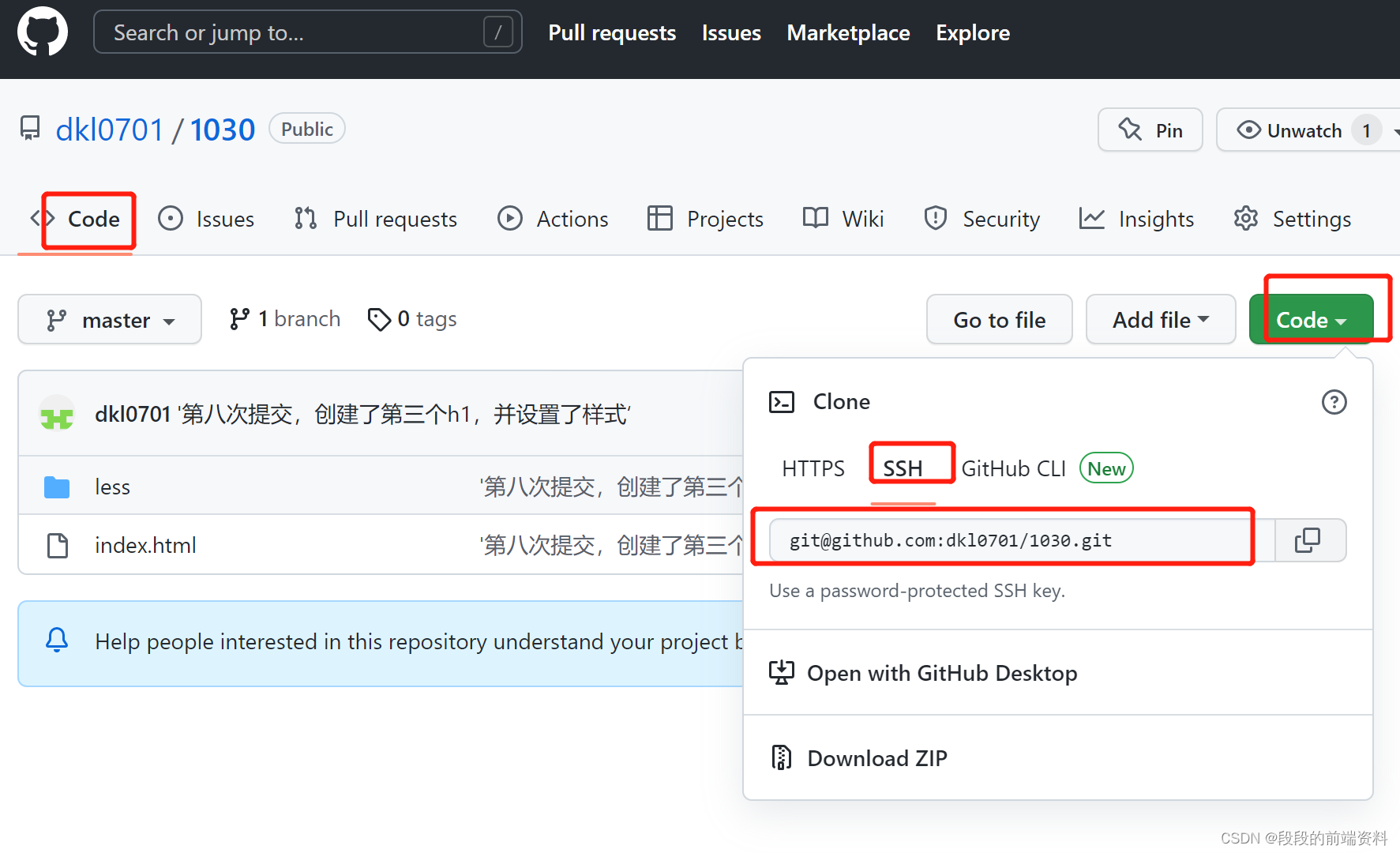Click the index.html file icon

[x=57, y=545]
